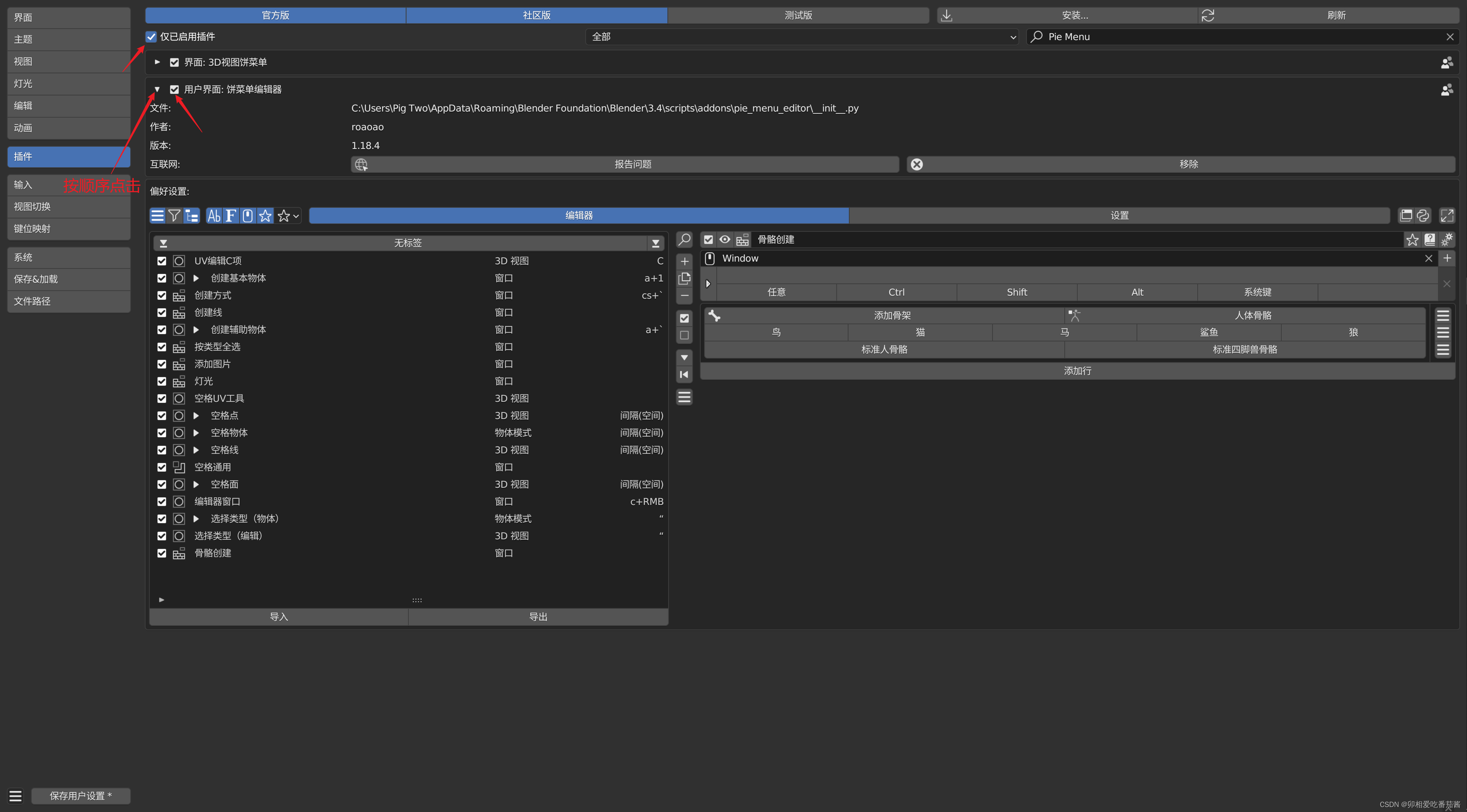Click the menu type icon beside 骨骼创建 name
Image resolution: width=1467 pixels, height=812 pixels.
click(x=742, y=240)
